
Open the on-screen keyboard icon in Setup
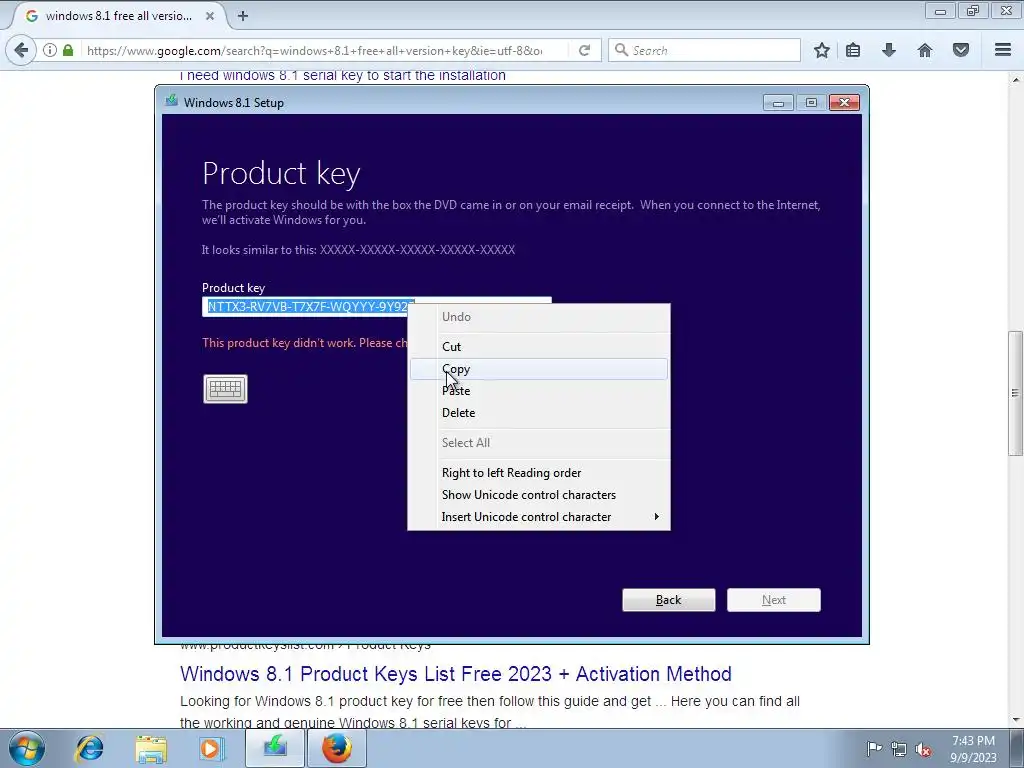tap(225, 389)
